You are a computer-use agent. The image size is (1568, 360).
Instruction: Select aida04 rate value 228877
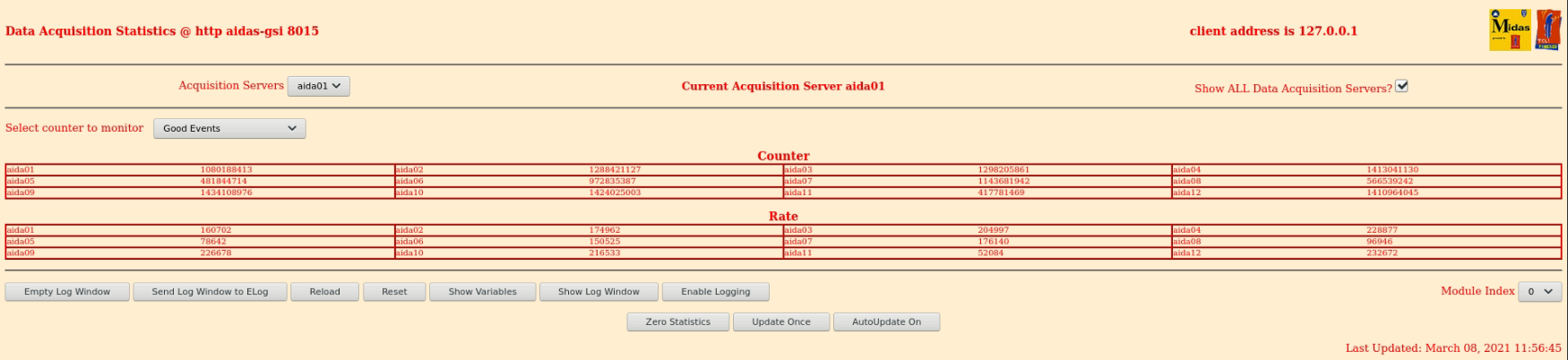1382,230
